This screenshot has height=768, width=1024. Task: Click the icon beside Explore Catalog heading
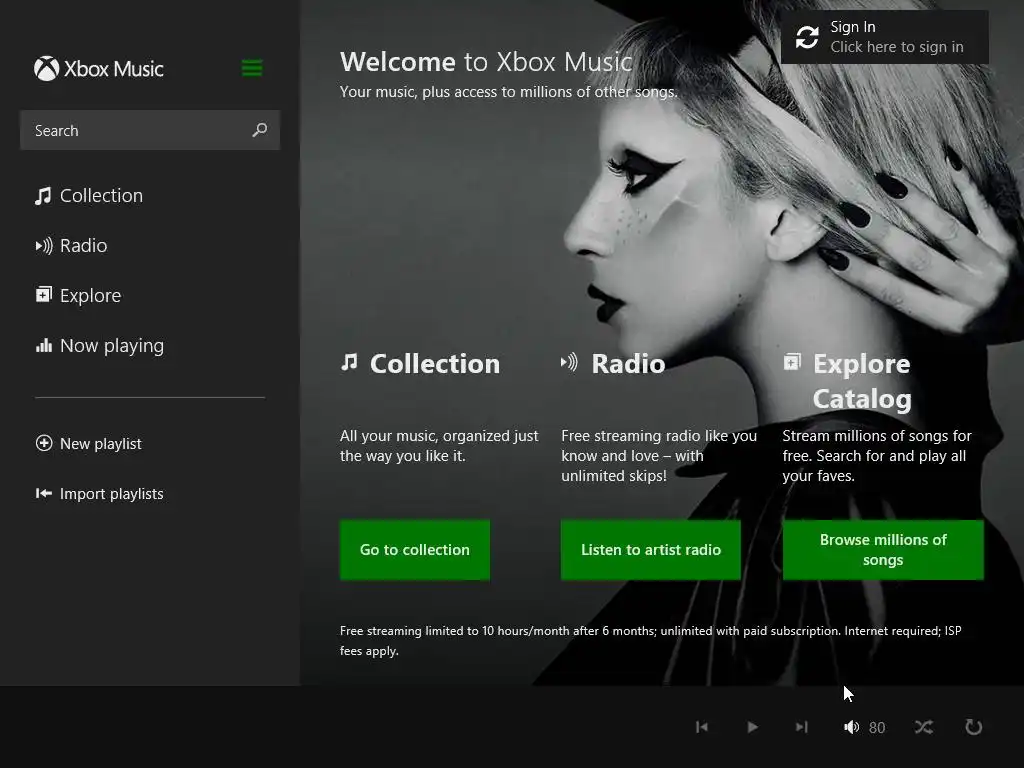click(x=792, y=362)
